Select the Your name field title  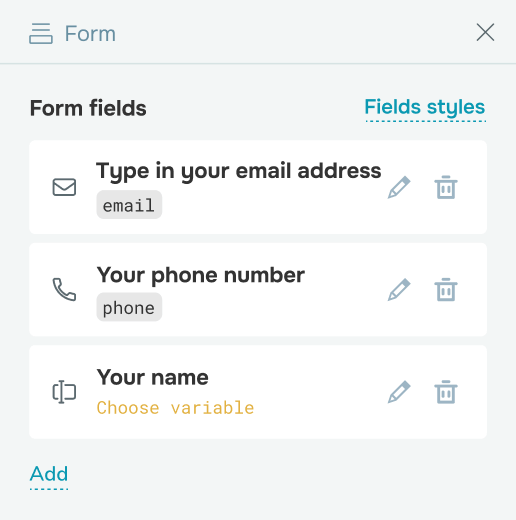pyautogui.click(x=153, y=377)
